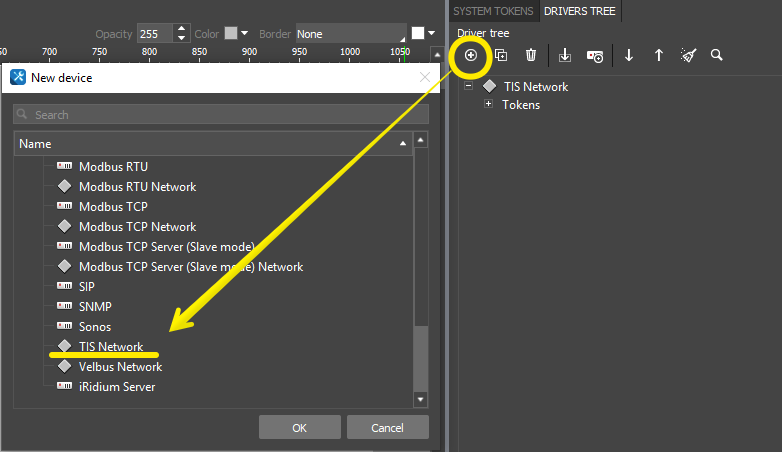Viewport: 782px width, 452px height.
Task: Select the DRIVERS TREE tab
Action: point(580,11)
